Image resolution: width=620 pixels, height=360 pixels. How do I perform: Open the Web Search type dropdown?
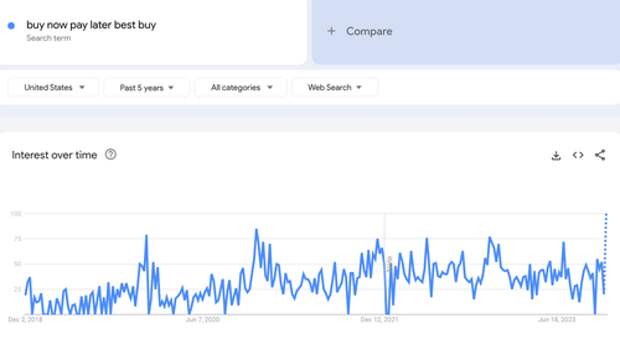pos(335,87)
